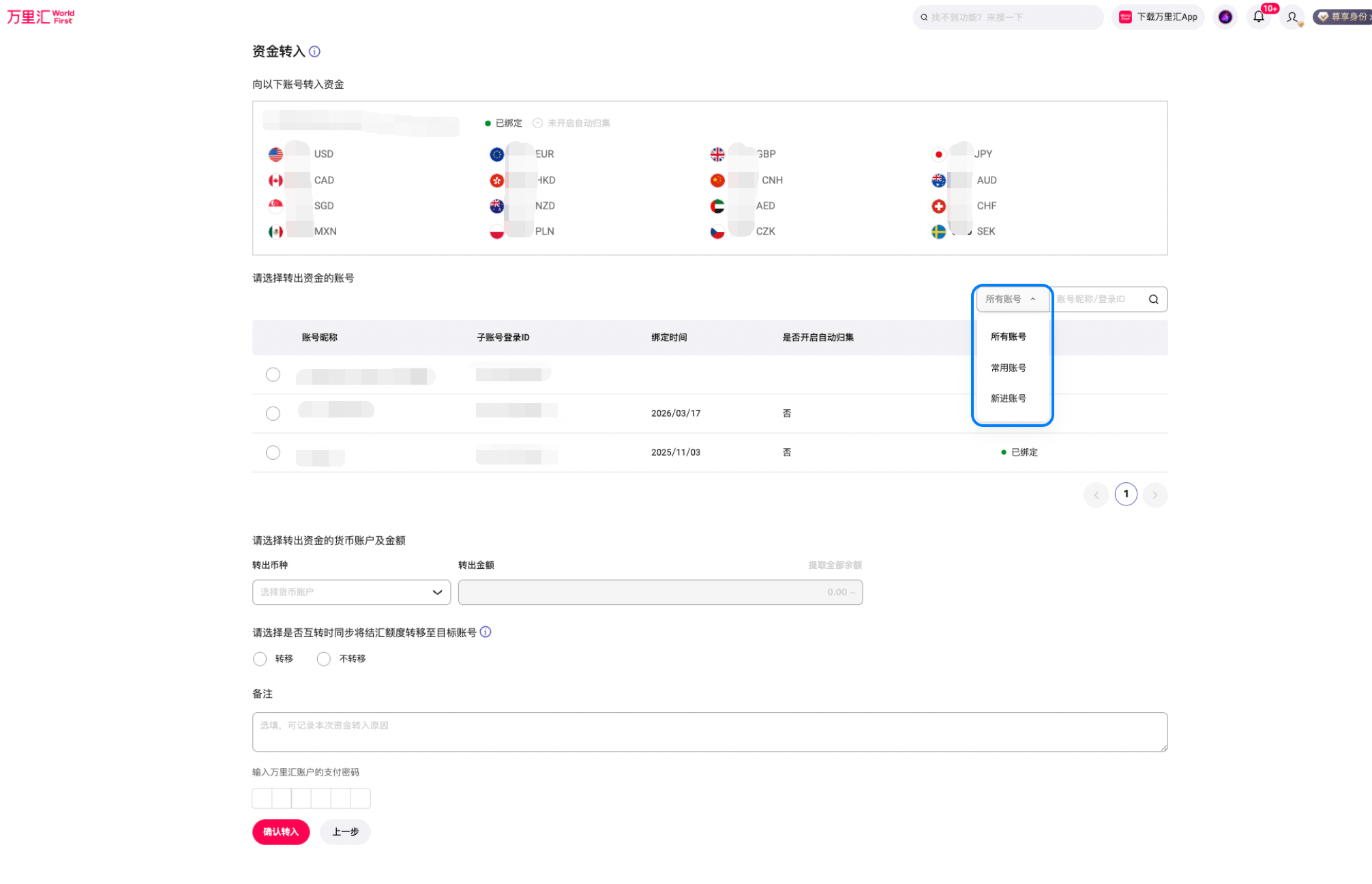1372x884 pixels.
Task: Click the purple assistant orb icon
Action: (x=1225, y=17)
